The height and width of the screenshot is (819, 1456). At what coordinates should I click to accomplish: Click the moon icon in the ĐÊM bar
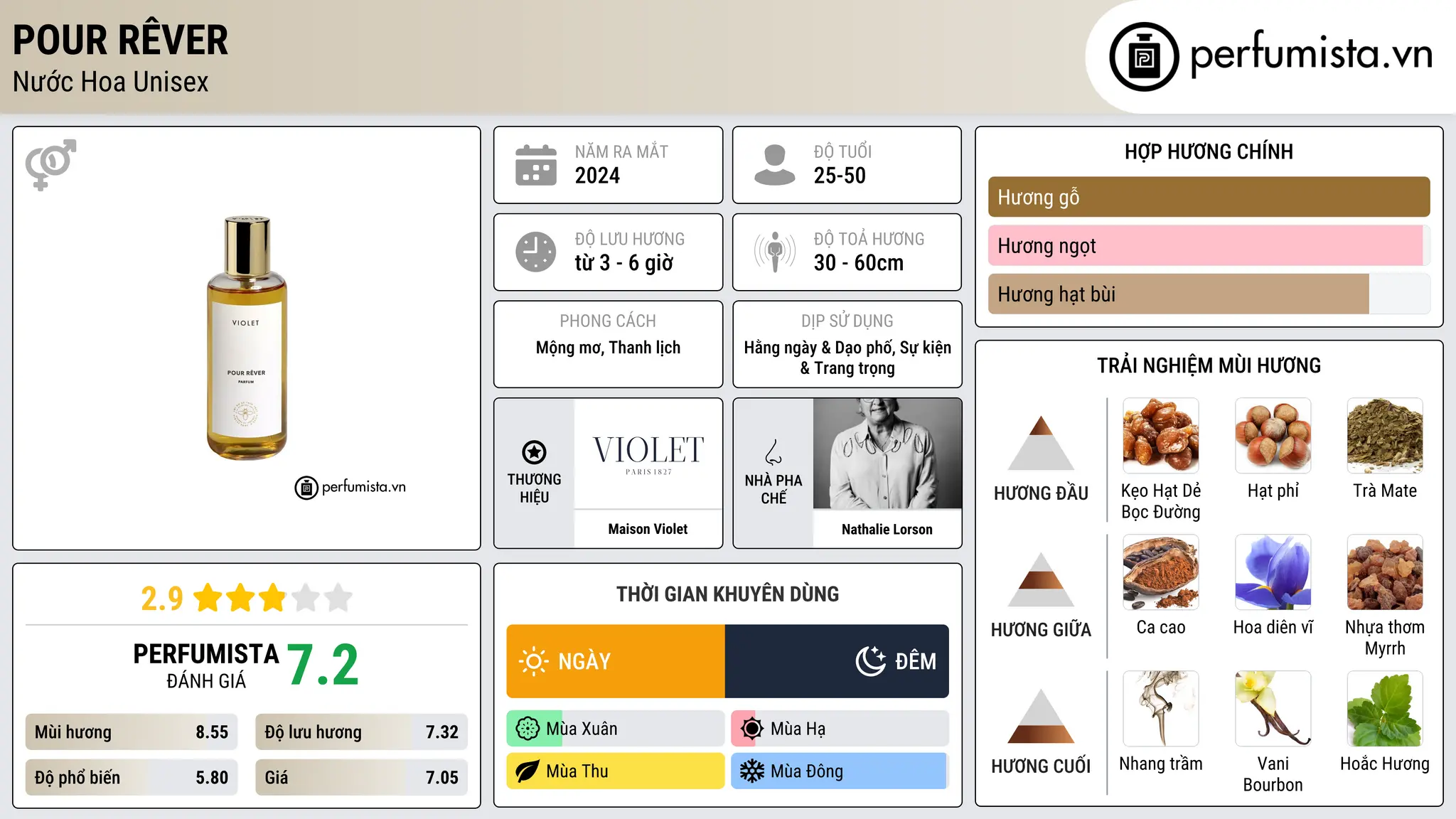coord(870,661)
